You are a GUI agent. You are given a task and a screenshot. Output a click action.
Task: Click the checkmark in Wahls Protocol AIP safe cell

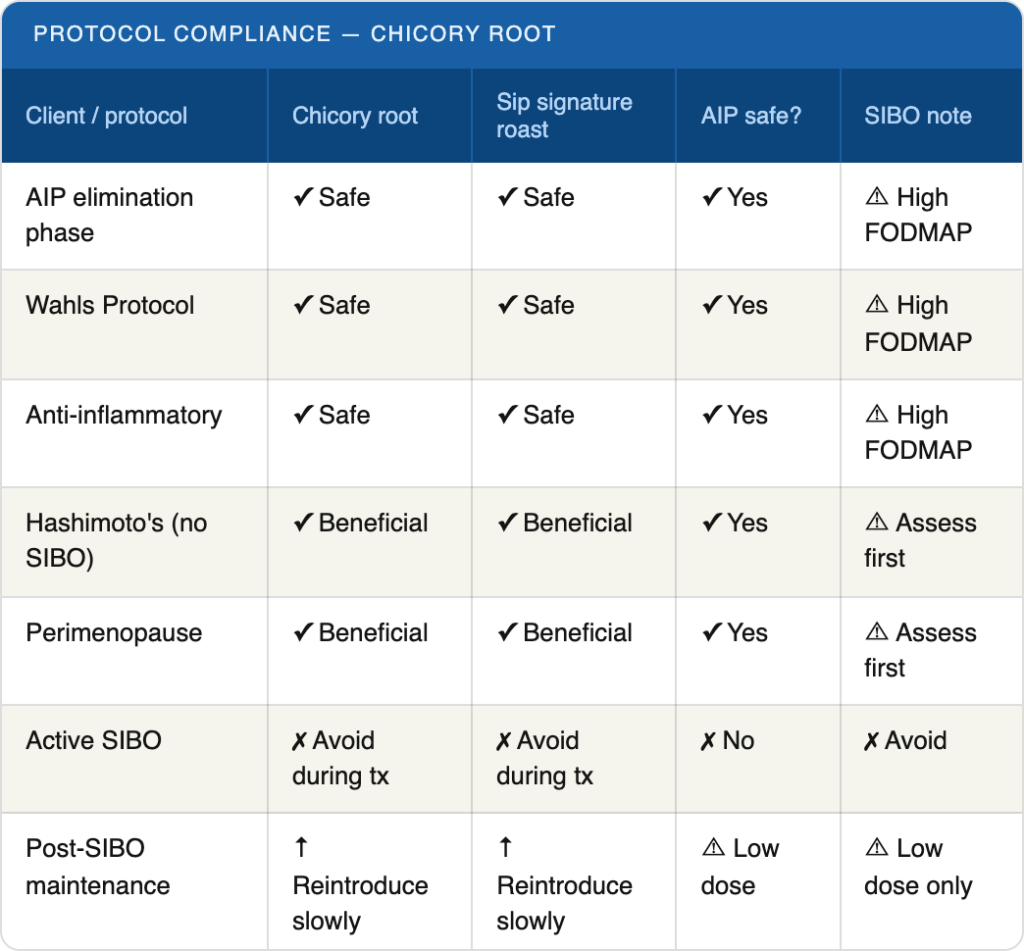pyautogui.click(x=711, y=306)
